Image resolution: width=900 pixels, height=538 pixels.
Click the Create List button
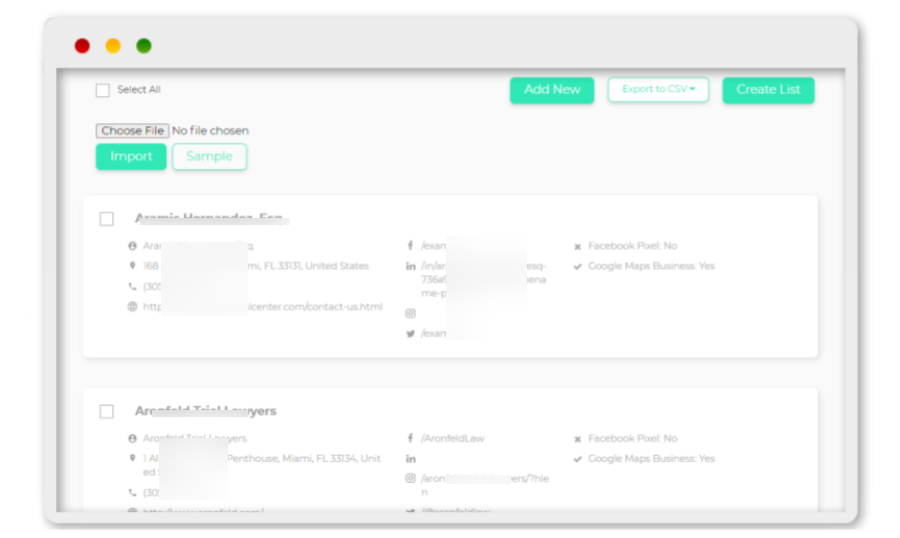(768, 90)
